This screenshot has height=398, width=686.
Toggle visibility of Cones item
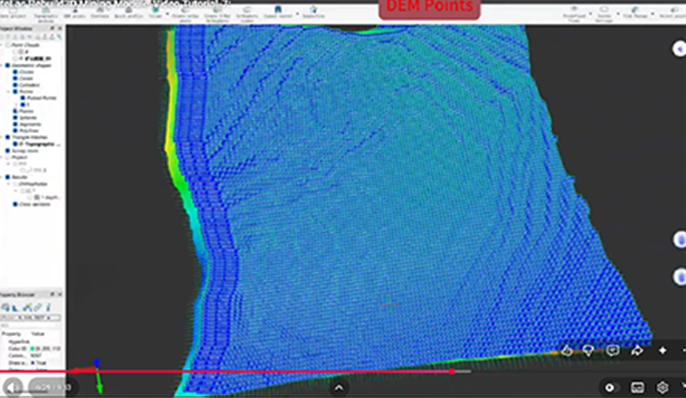tap(15, 78)
